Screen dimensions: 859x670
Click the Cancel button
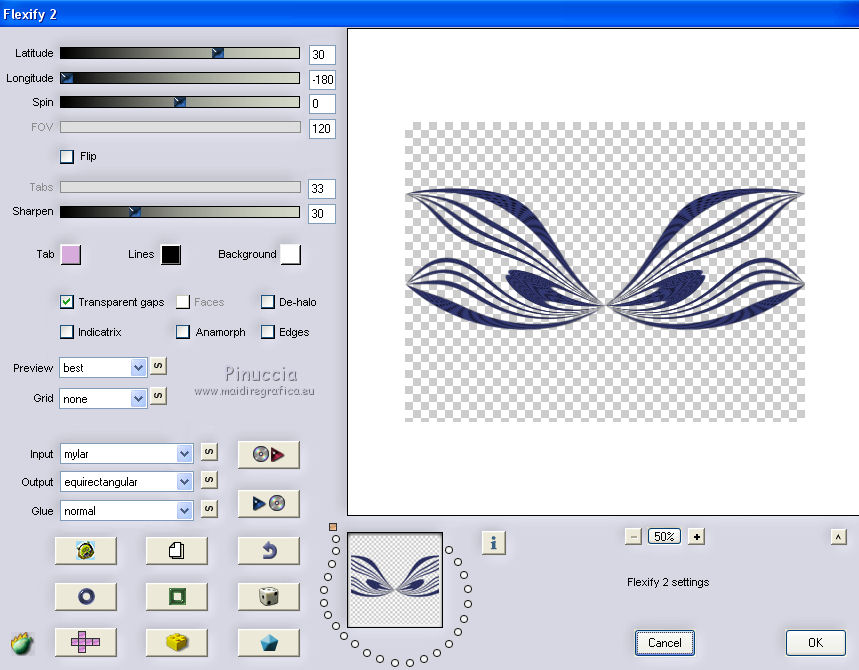pyautogui.click(x=665, y=643)
